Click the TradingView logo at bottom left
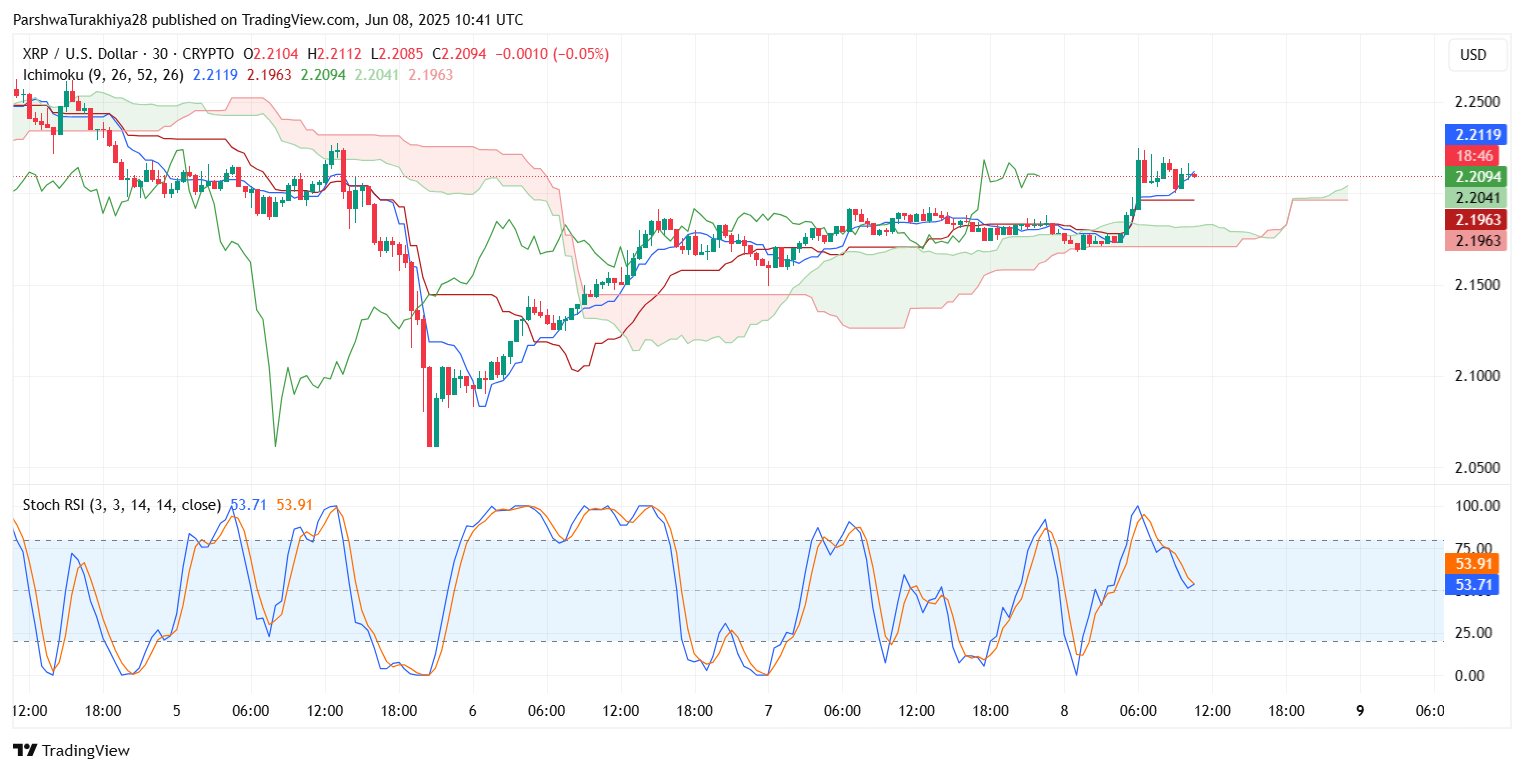The height and width of the screenshot is (772, 1524). pyautogui.click(x=71, y=750)
